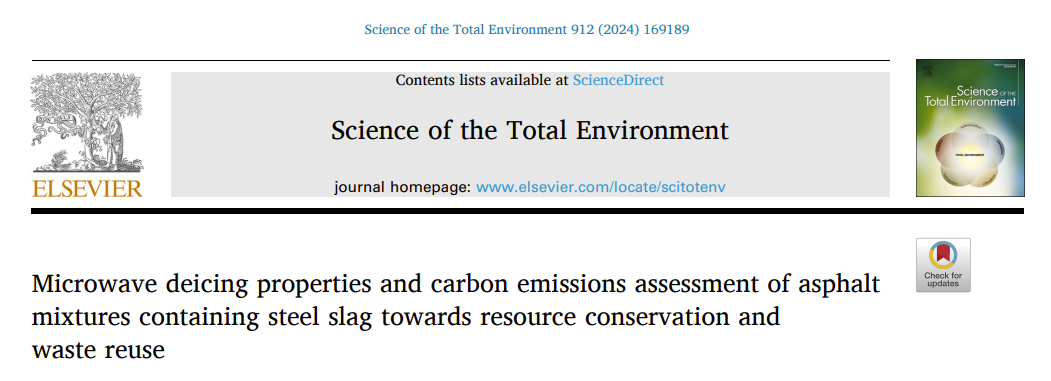
Task: Click the Contents lists available at text
Action: (x=482, y=80)
